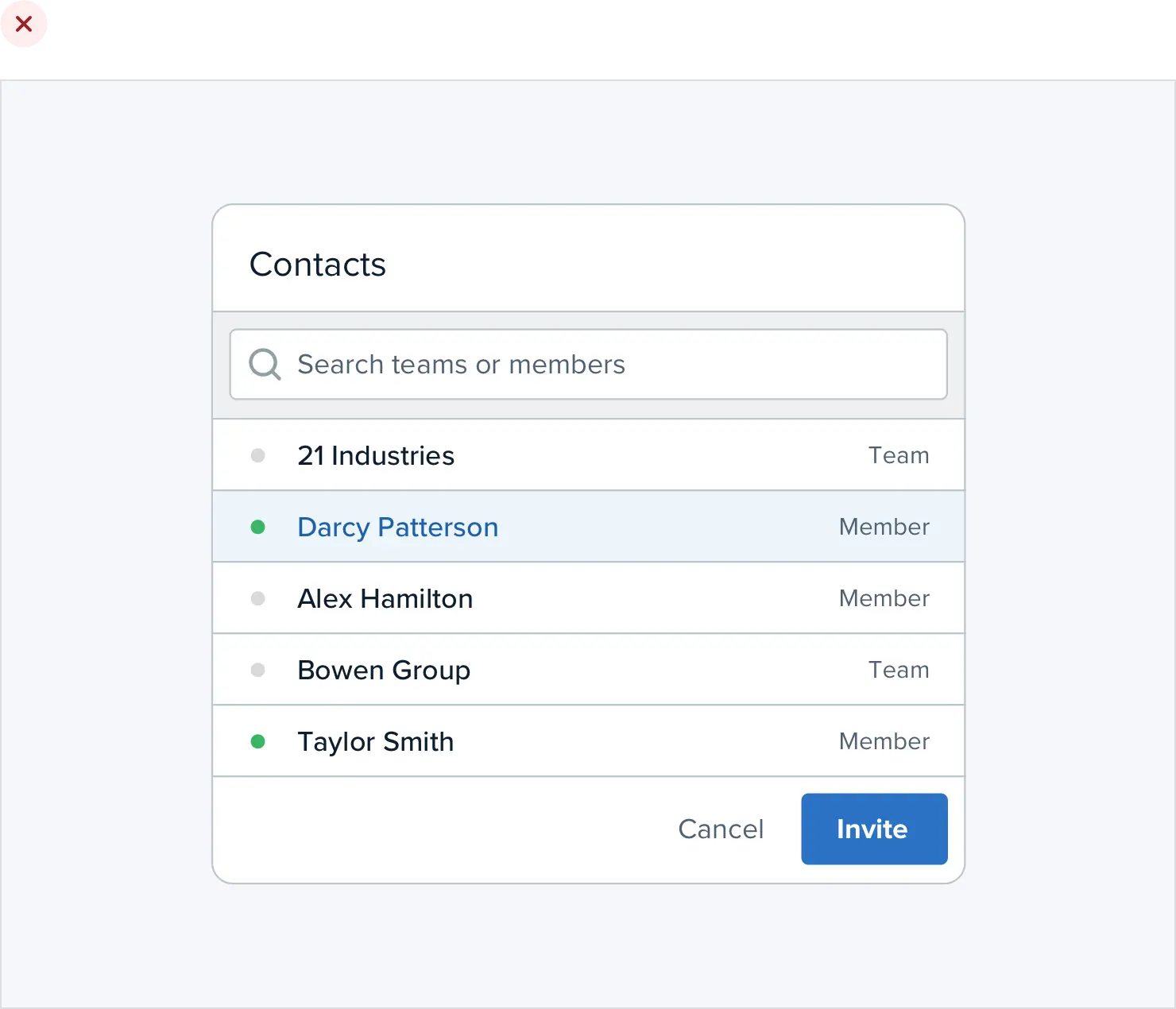
Task: Select Taylor Smith from contacts
Action: tap(375, 741)
